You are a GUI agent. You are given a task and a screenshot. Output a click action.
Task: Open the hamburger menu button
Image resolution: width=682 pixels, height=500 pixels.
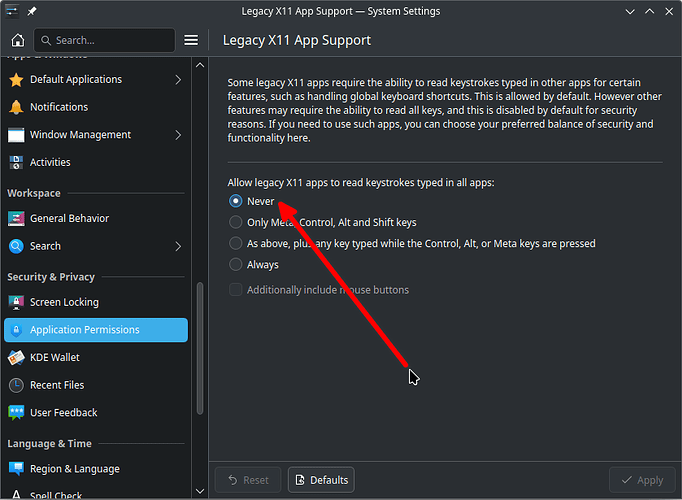(191, 40)
